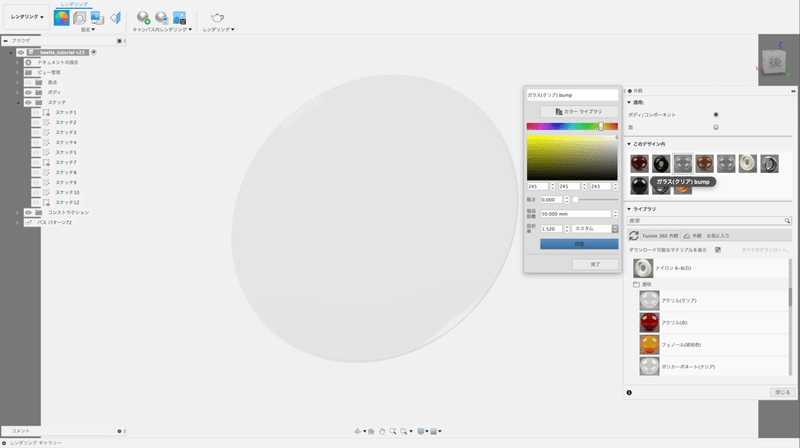Click the ViewCube back face
This screenshot has height=448, width=800.
pyautogui.click(x=774, y=62)
